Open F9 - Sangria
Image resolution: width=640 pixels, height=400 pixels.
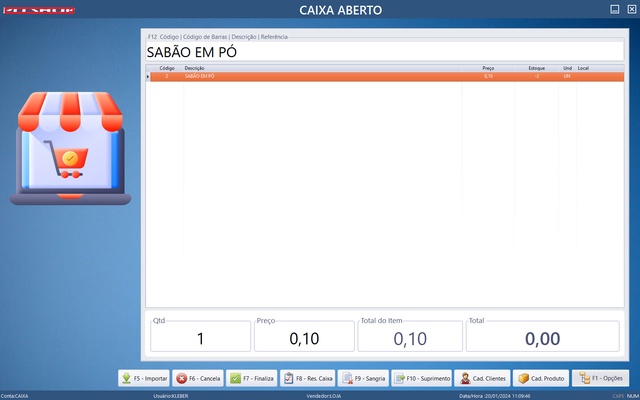click(363, 378)
